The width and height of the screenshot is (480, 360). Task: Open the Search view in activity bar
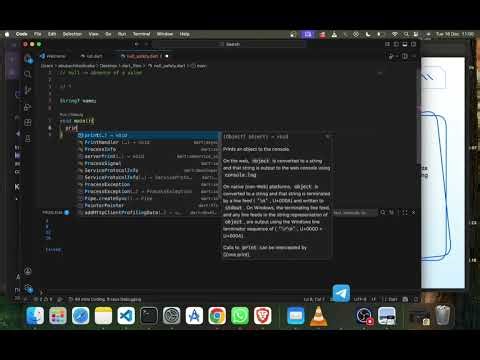tap(28, 74)
